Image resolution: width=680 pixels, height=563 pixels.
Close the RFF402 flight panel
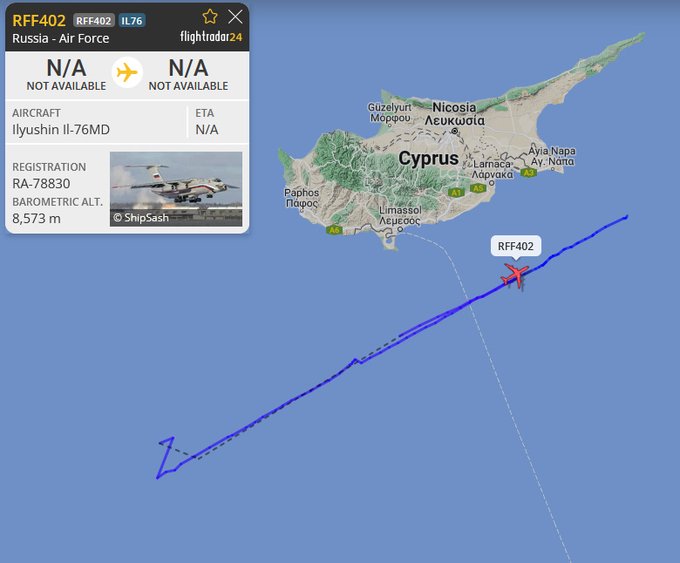[x=235, y=17]
